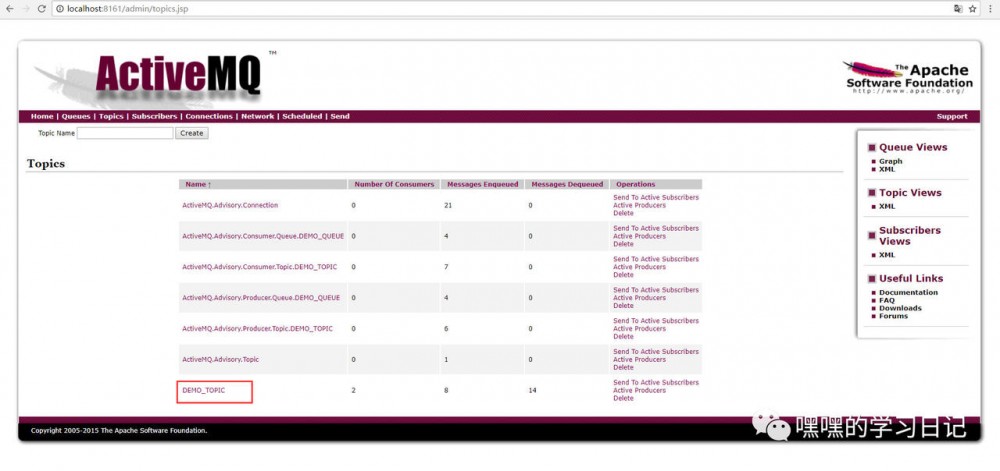Screen dimensions: 1000x471
Task: Delete the ActiveMQ.Advisory.Producer.Queue.DEMO_QUEUE row
Action: 624,305
